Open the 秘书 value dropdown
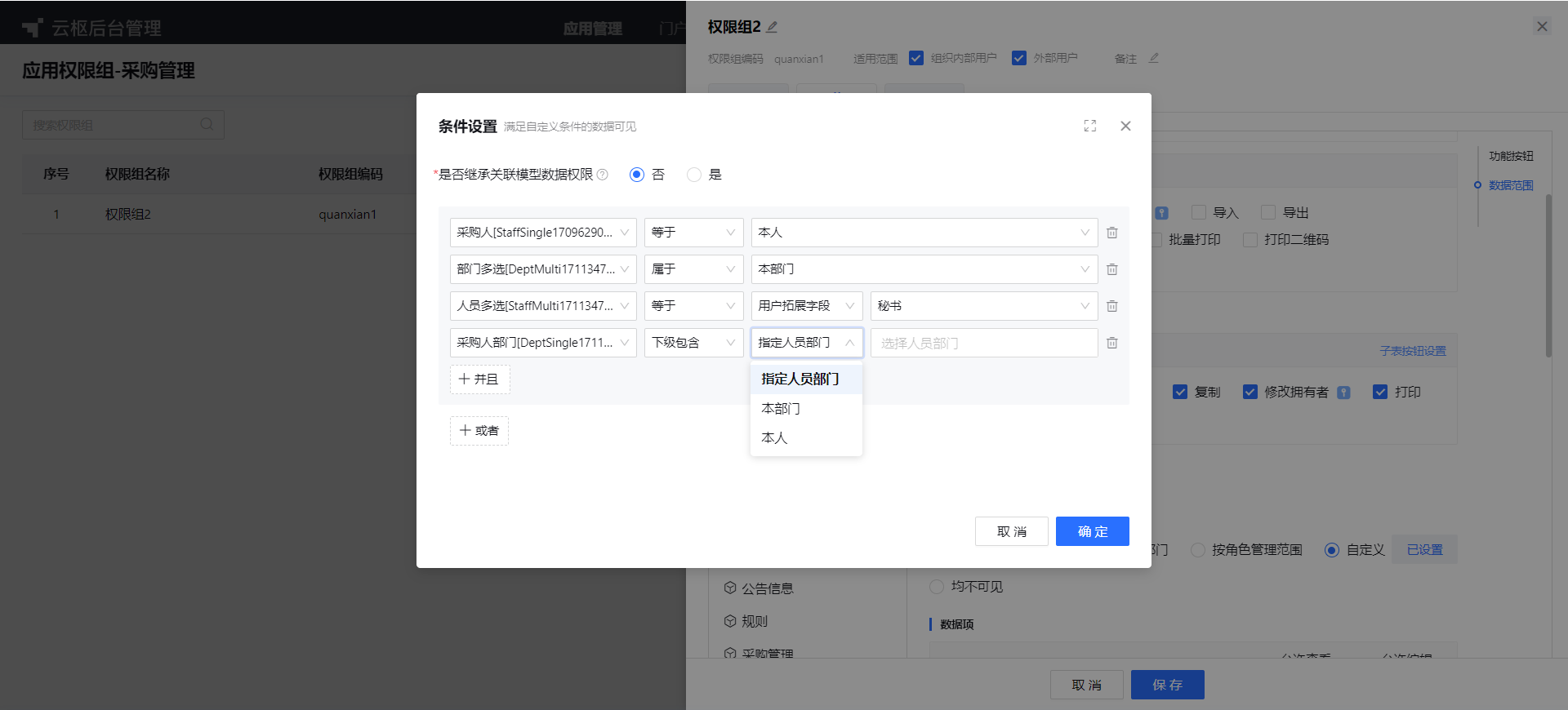1568x710 pixels. tap(984, 306)
